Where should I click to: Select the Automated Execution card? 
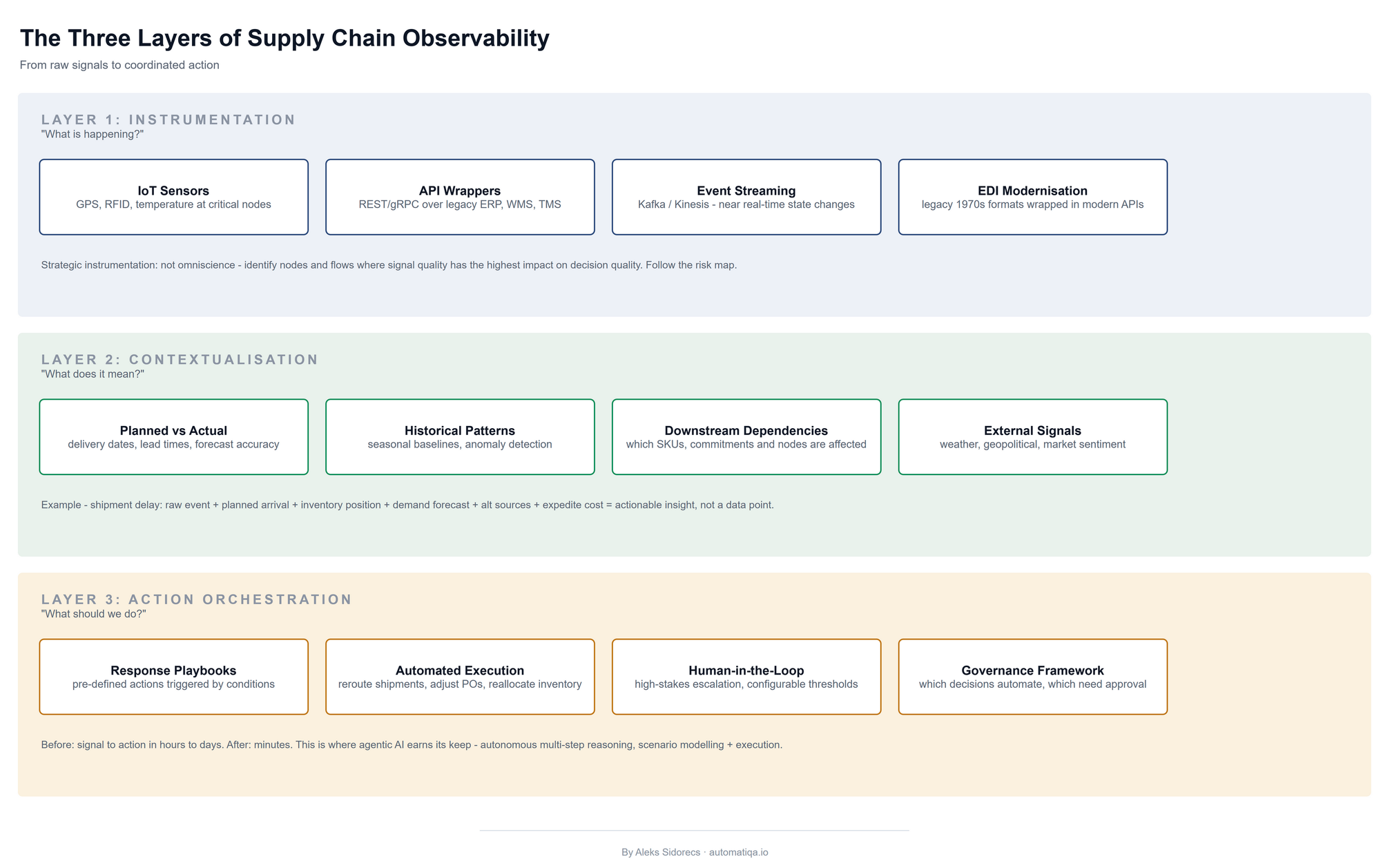tap(460, 677)
